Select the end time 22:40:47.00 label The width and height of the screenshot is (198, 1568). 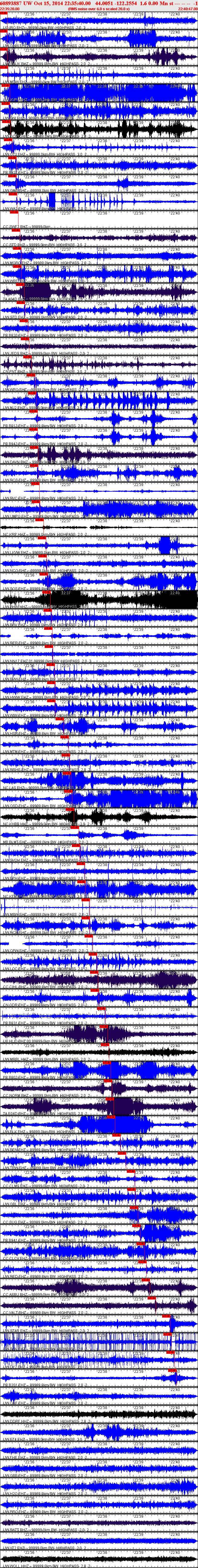(x=188, y=9)
